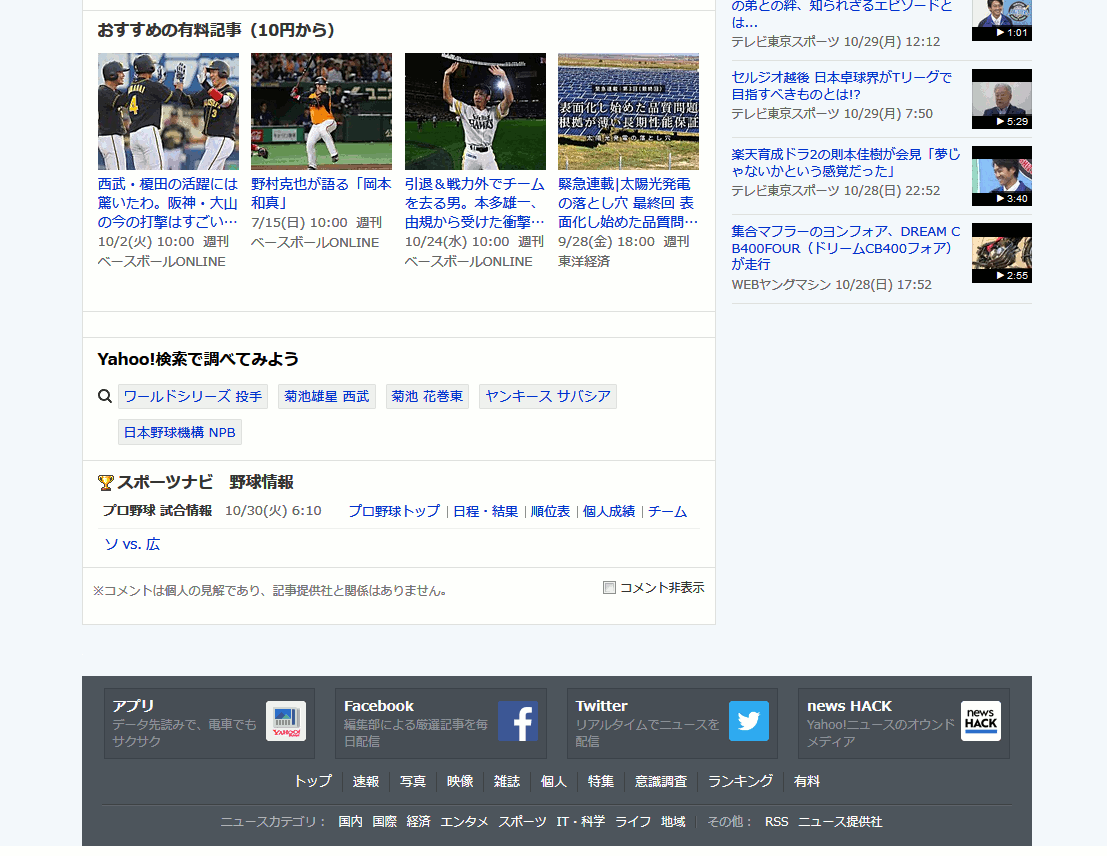Search for 日本野球機構 NPB
Image resolution: width=1107 pixels, height=856 pixels.
point(180,432)
